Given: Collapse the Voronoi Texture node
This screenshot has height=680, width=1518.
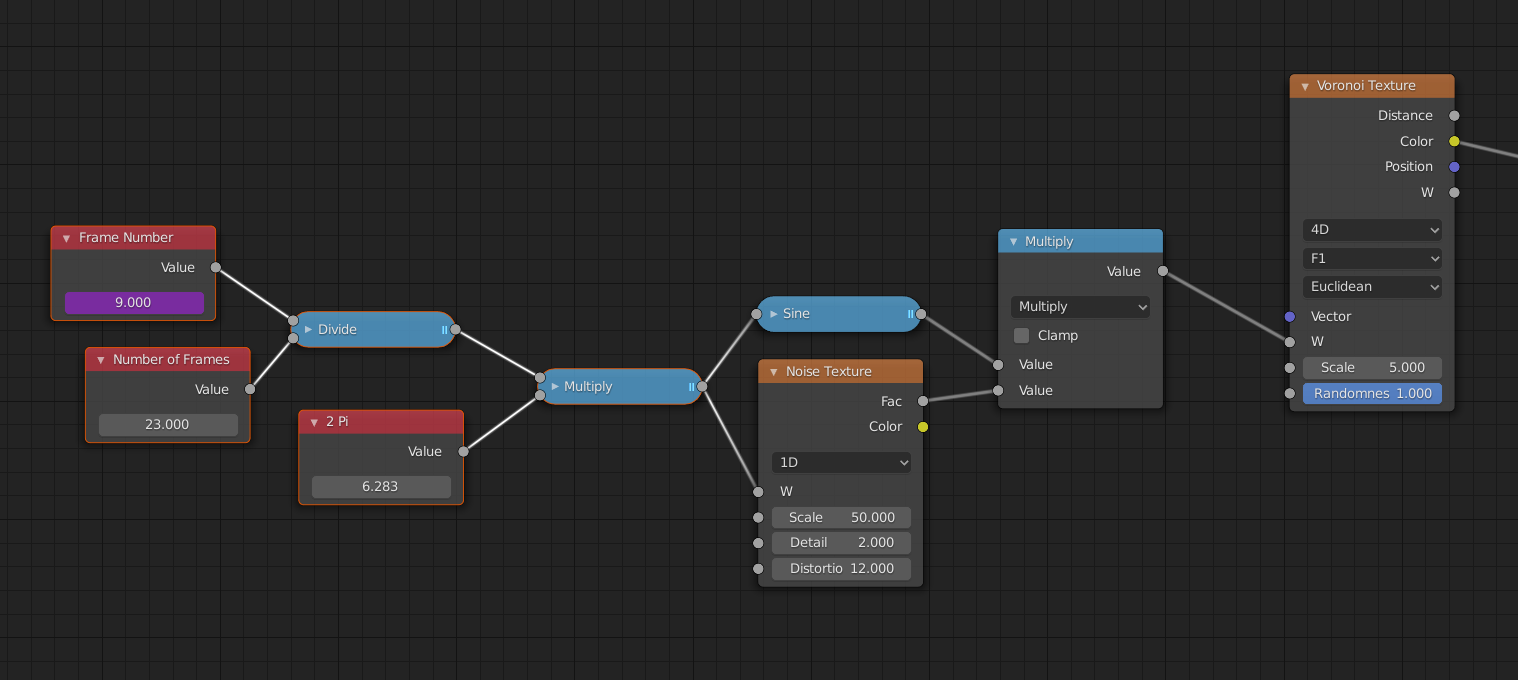Looking at the screenshot, I should tap(1303, 86).
